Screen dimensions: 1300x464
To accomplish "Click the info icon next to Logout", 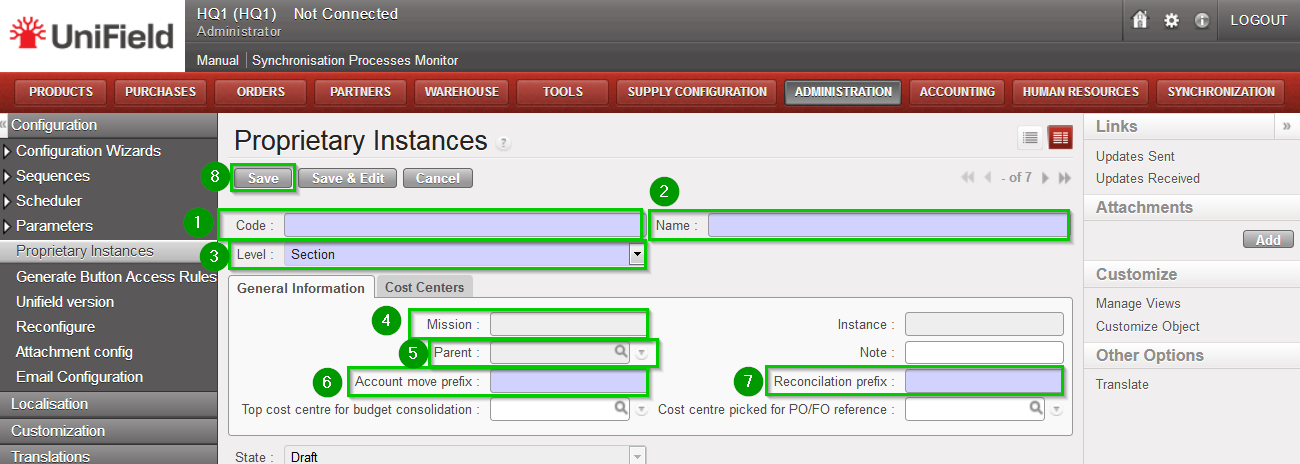I will click(x=1201, y=20).
